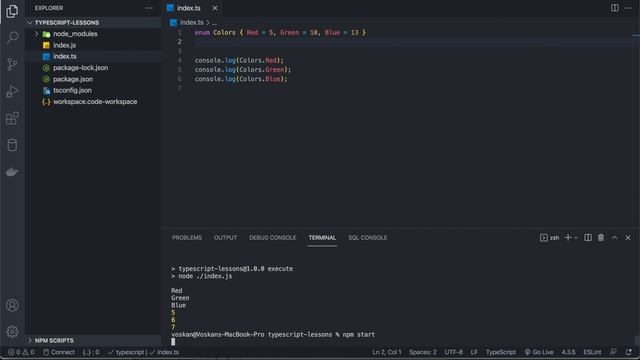Switch to the OUTPUT tab
640x360 pixels.
pyautogui.click(x=225, y=238)
